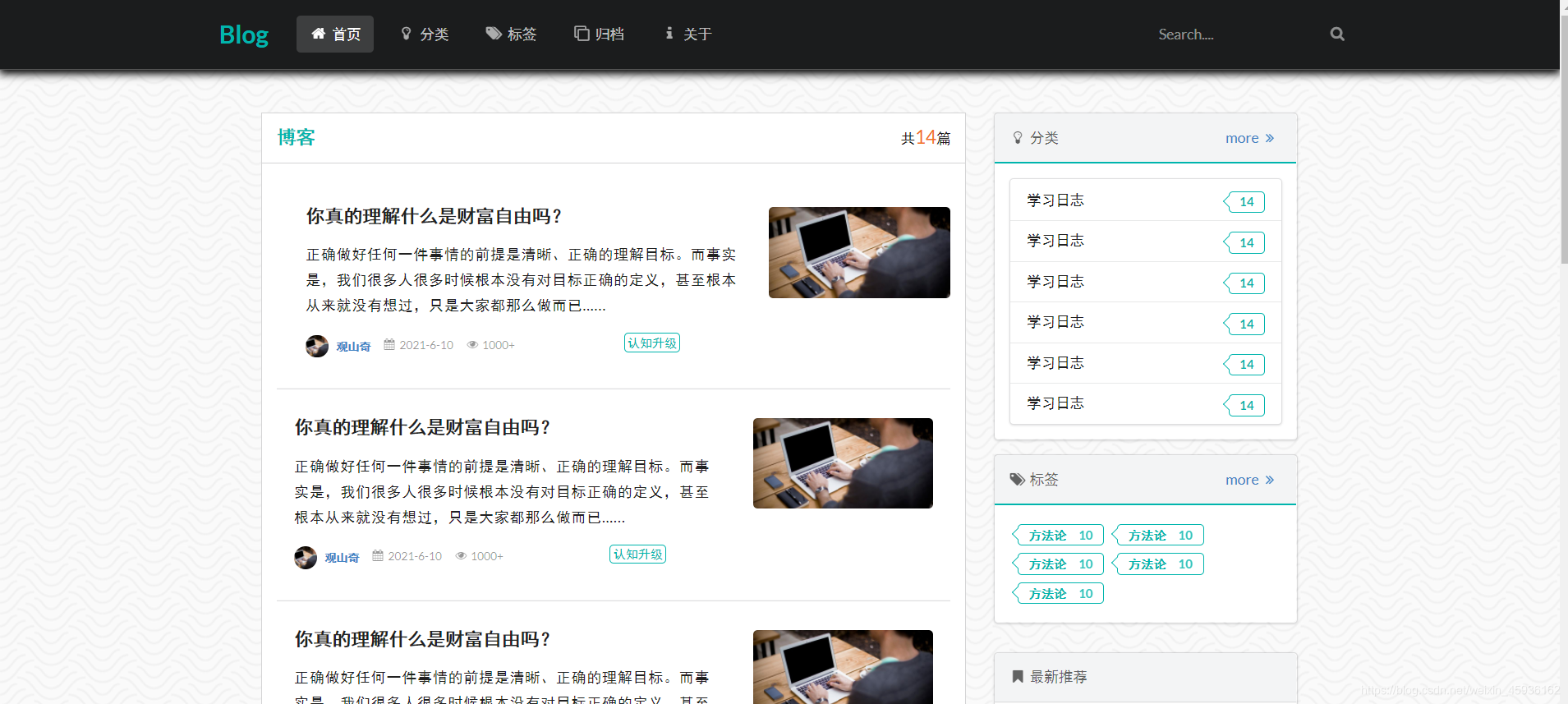This screenshot has width=1568, height=704.
Task: Open the 首页 home menu item
Action: point(335,35)
